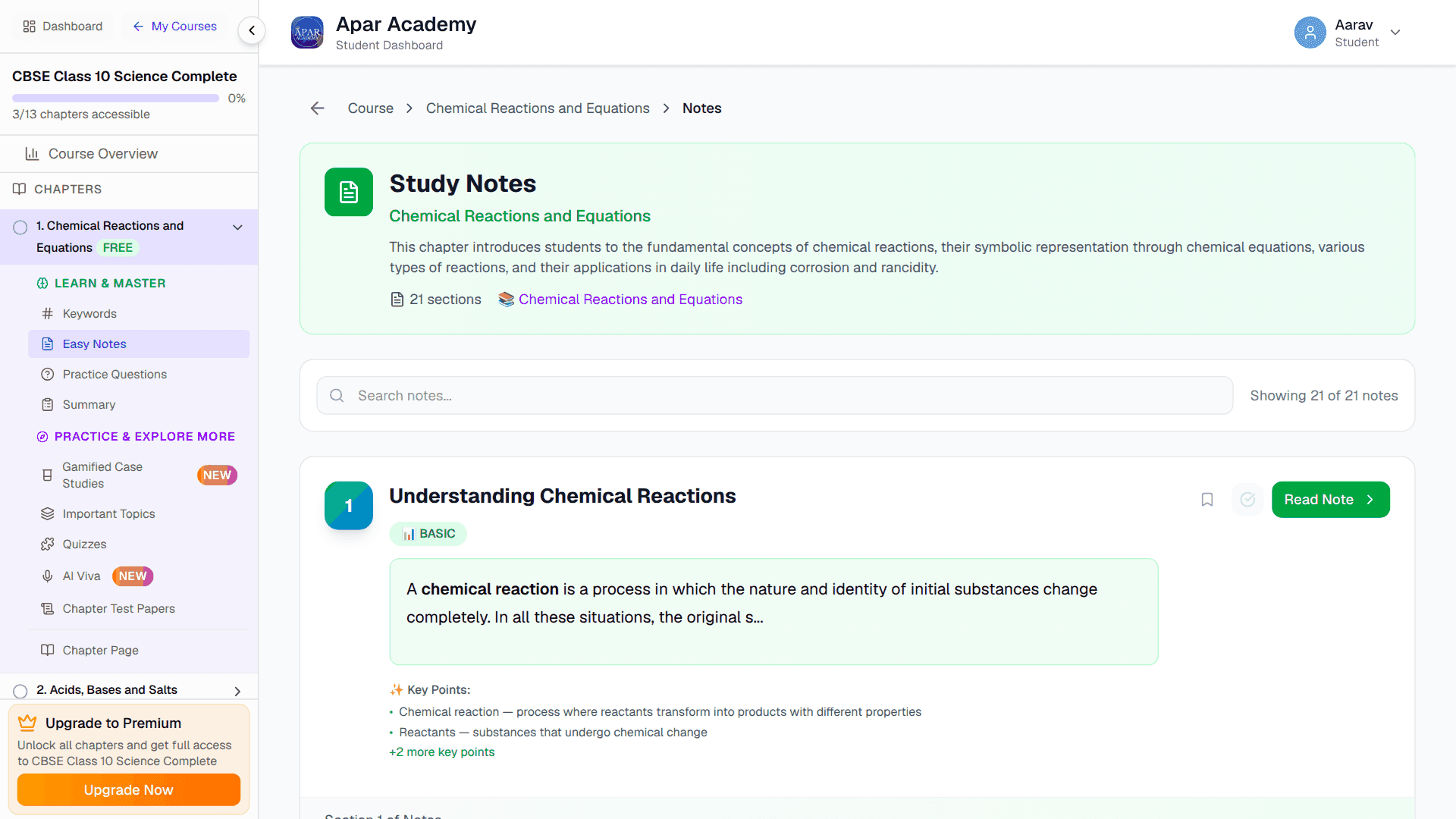Image resolution: width=1456 pixels, height=819 pixels.
Task: Open the Chapter Page item
Action: coord(139,651)
